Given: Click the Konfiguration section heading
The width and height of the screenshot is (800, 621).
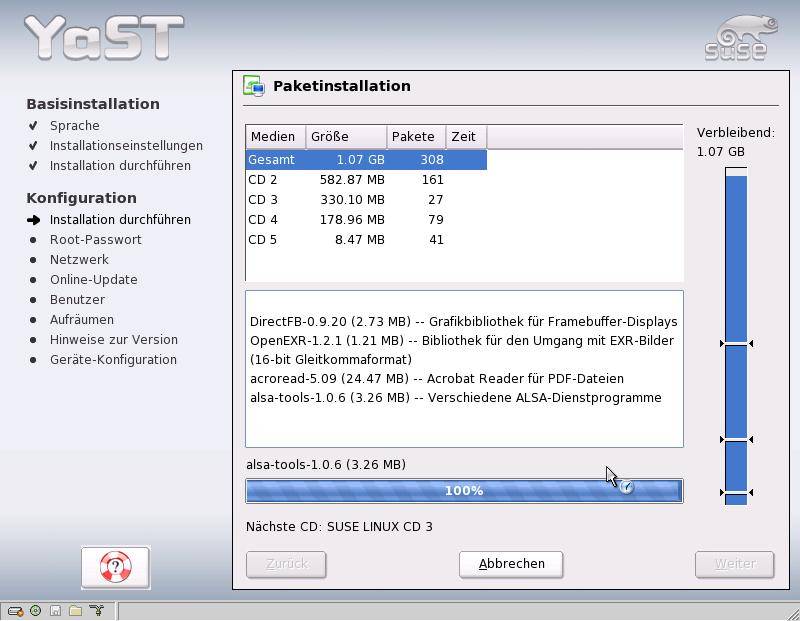Looking at the screenshot, I should click(82, 197).
